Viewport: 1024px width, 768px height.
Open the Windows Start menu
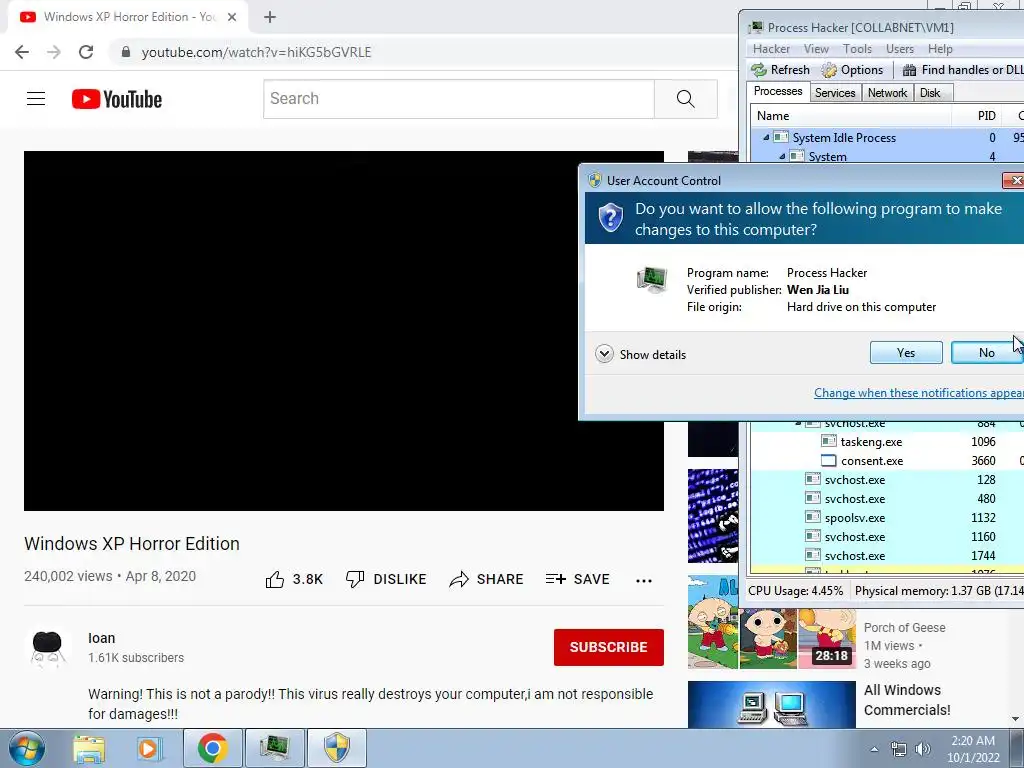pos(27,748)
